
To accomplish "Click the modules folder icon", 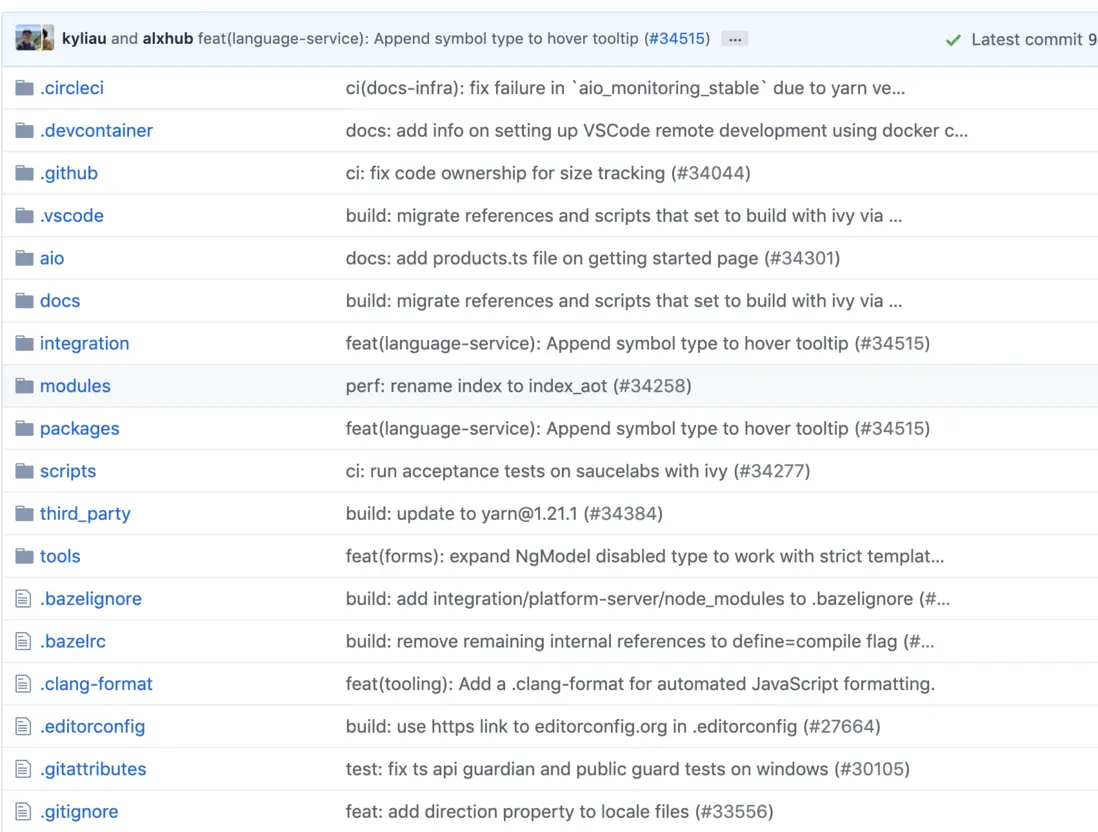I will pyautogui.click(x=25, y=386).
